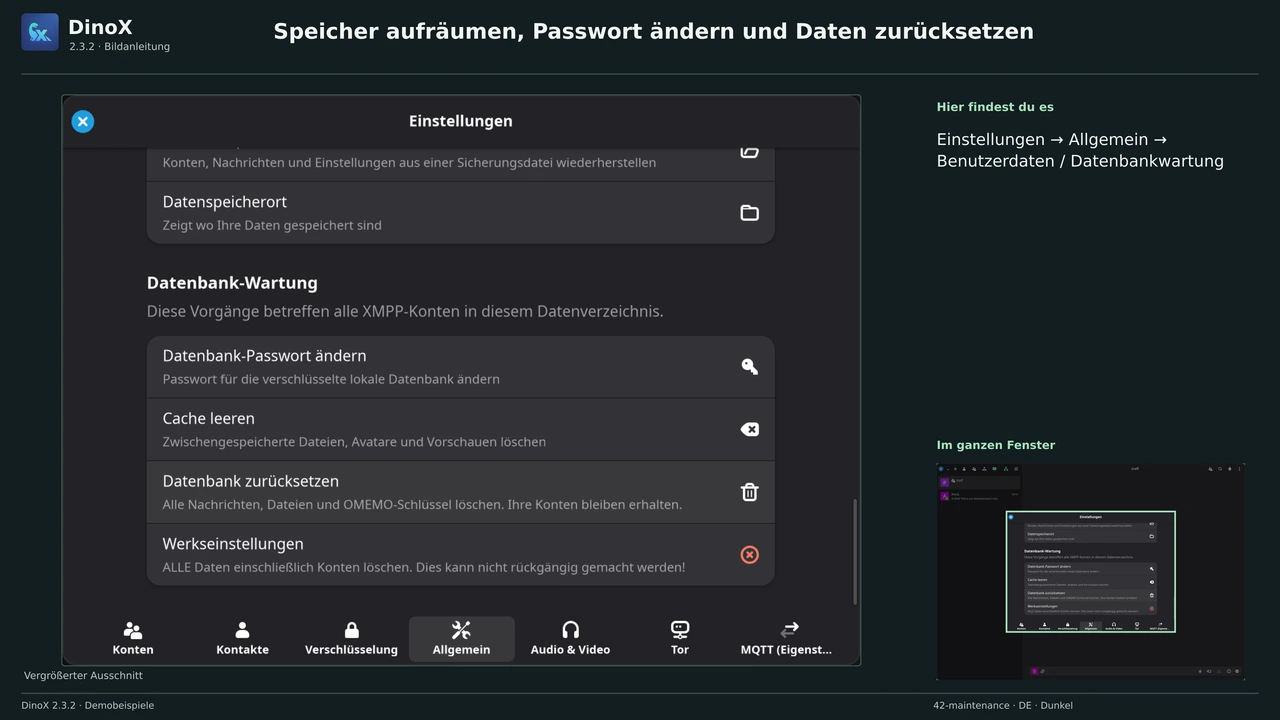Click the 'Zwischengespeicherte Dateien, Avatare' description

click(x=354, y=442)
